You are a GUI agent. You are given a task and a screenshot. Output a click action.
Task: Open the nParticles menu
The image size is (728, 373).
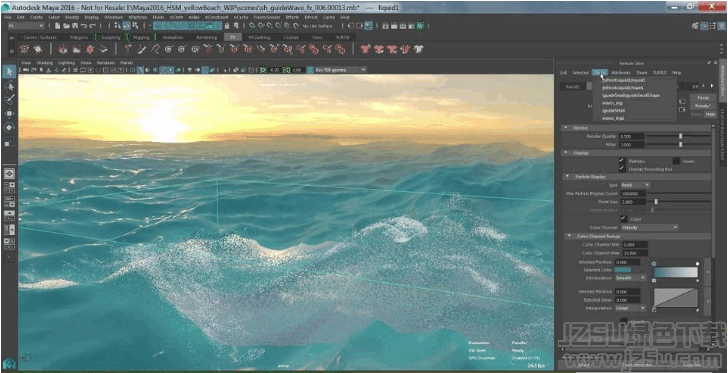pos(137,17)
